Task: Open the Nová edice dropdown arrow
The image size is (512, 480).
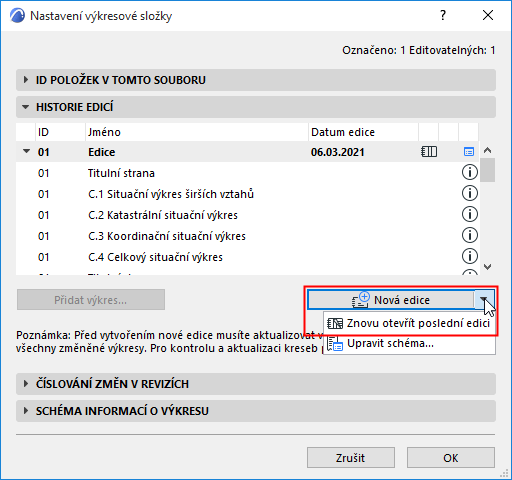Action: coord(483,300)
